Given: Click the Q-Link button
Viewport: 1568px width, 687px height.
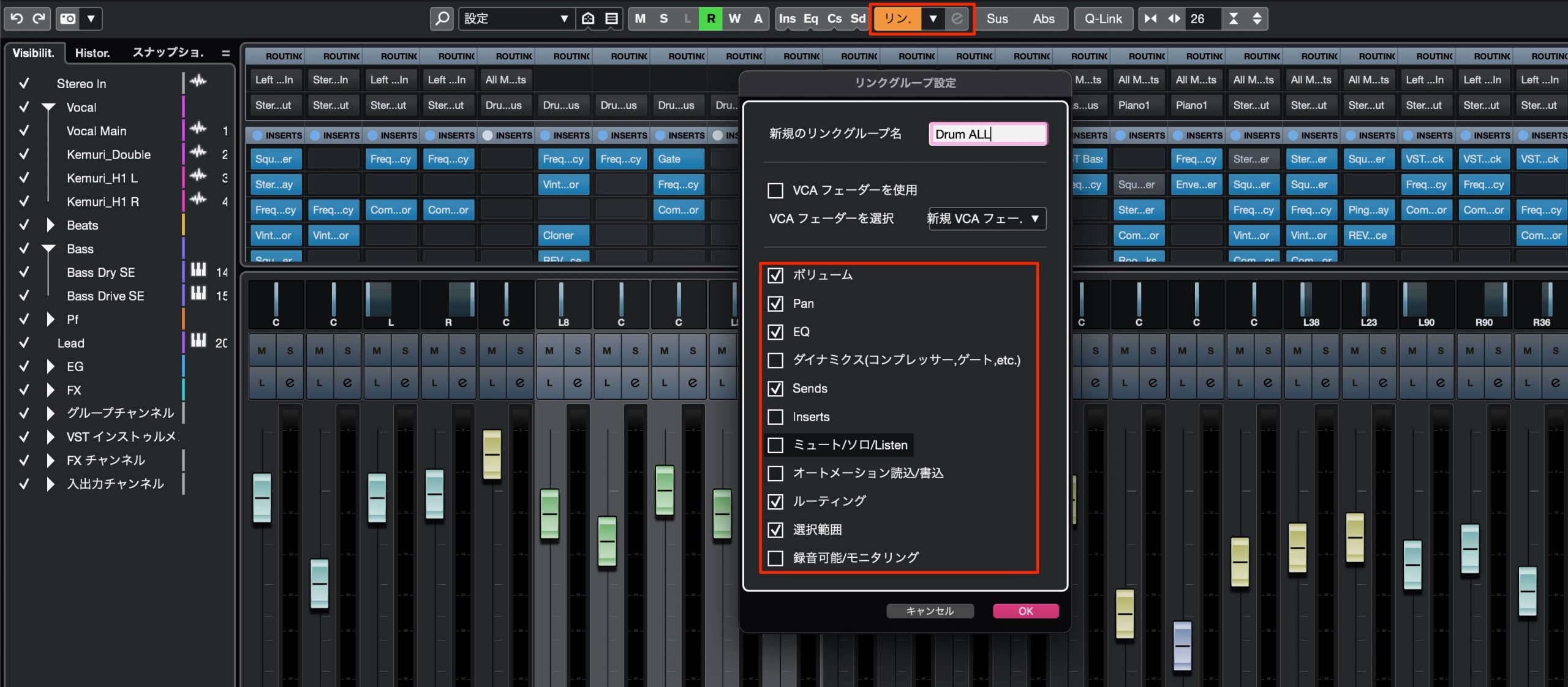Looking at the screenshot, I should [1103, 18].
